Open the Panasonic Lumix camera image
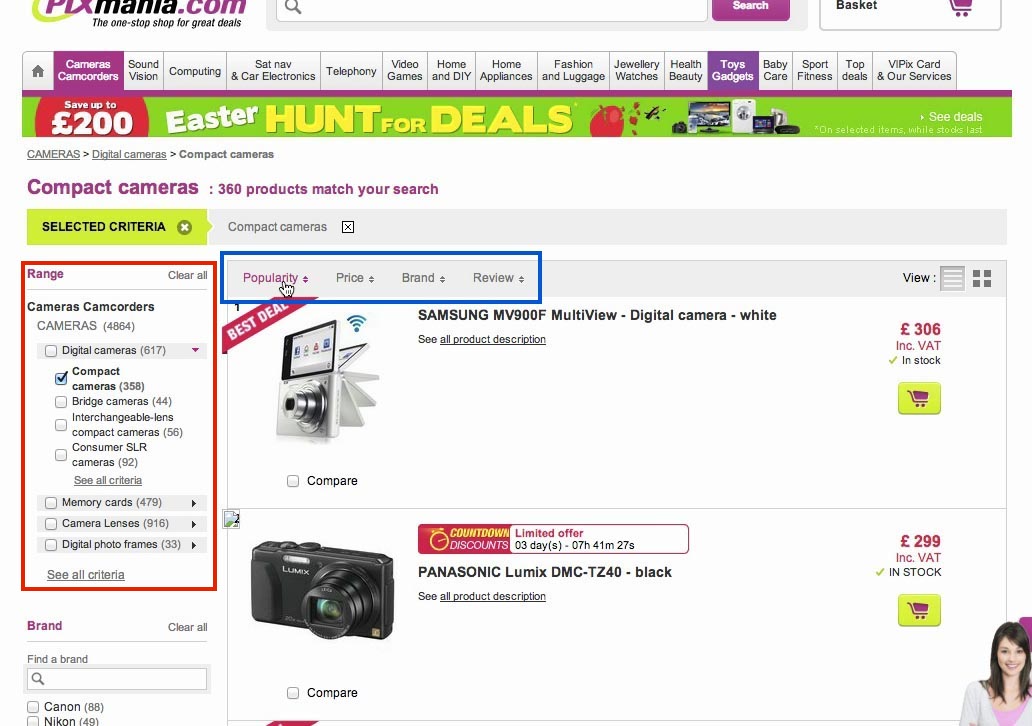 click(x=322, y=590)
